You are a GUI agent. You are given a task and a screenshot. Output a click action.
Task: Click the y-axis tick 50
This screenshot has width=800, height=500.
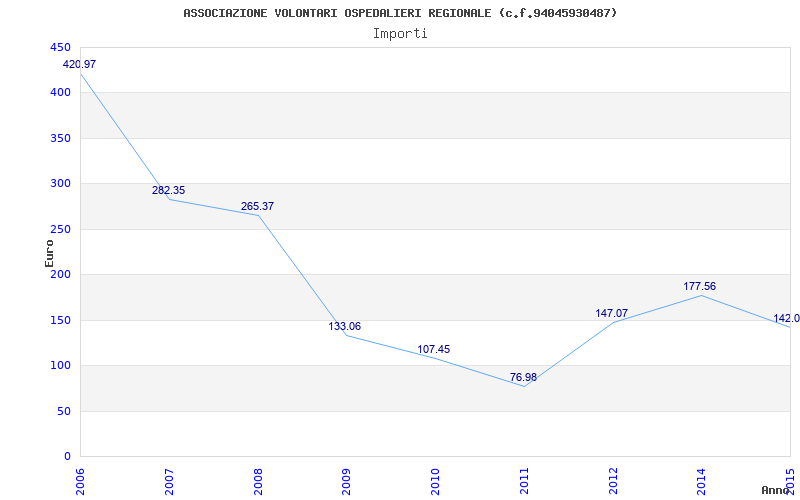62,411
